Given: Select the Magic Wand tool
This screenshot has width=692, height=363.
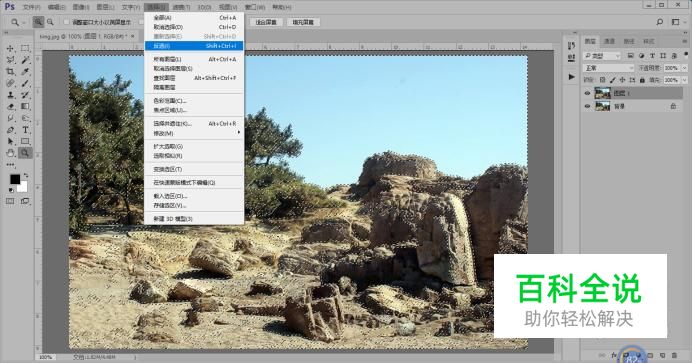Looking at the screenshot, I should tap(25, 60).
